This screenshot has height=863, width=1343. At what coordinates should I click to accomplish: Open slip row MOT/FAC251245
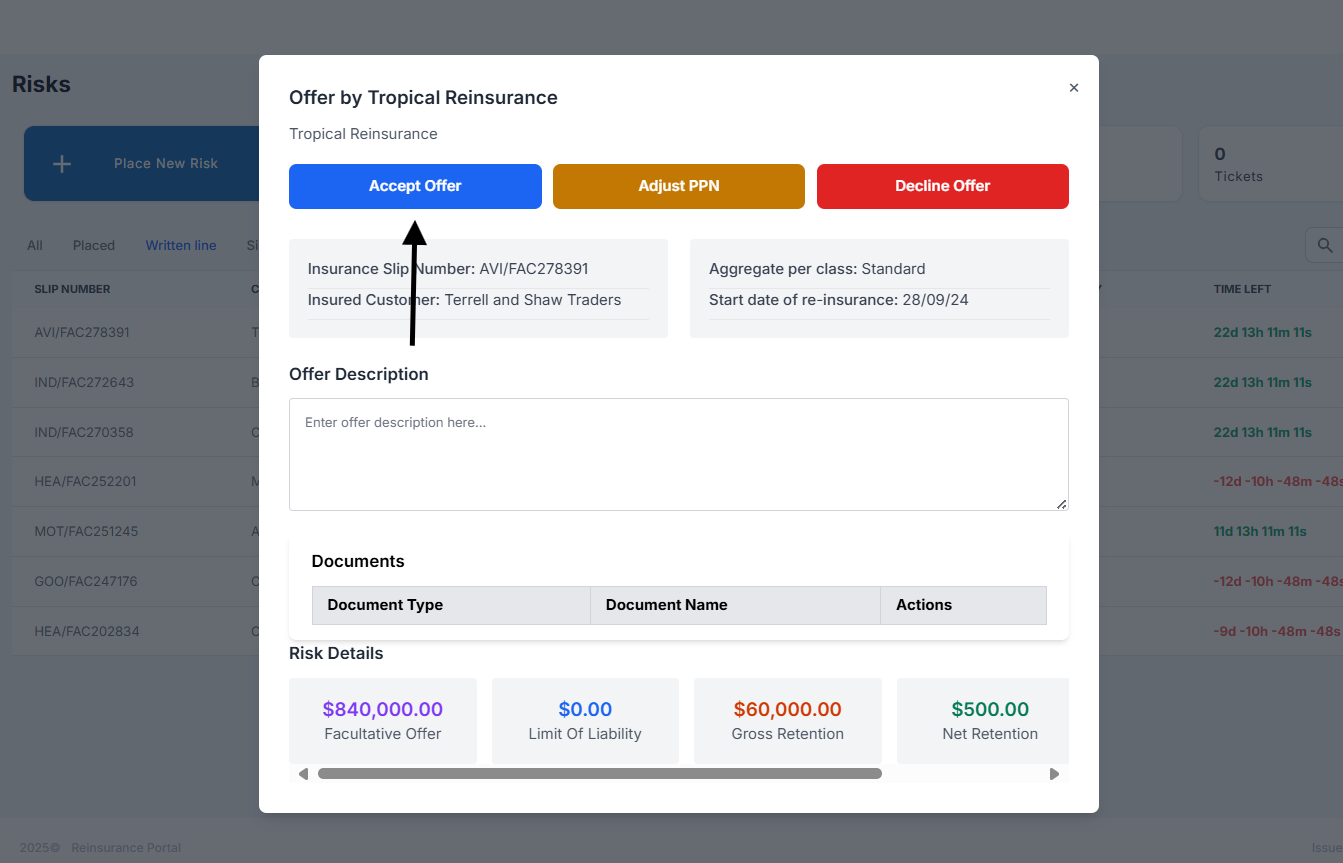(x=86, y=531)
